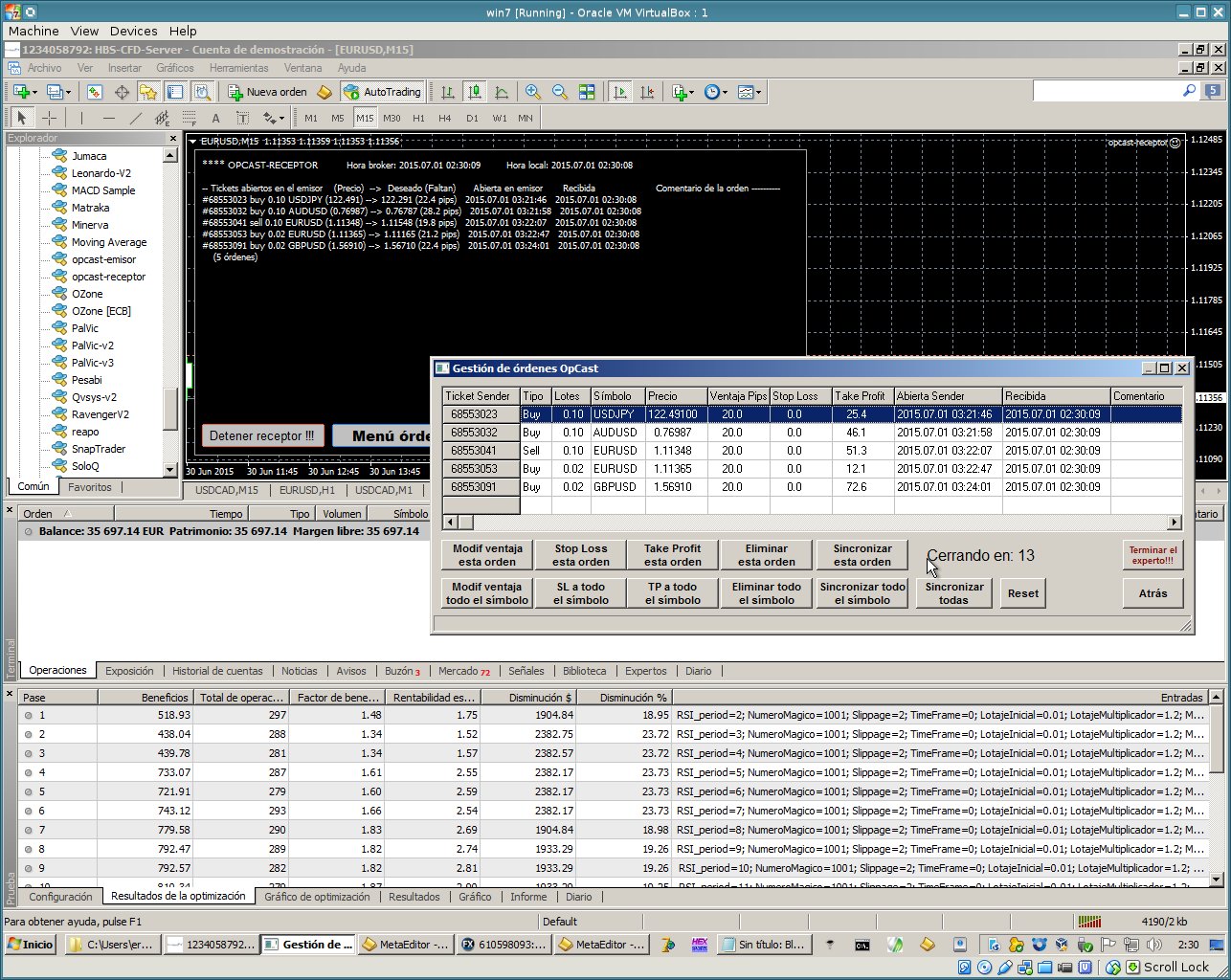Open the MetaEditor book icon
This screenshot has width=1231, height=980.
325,92
